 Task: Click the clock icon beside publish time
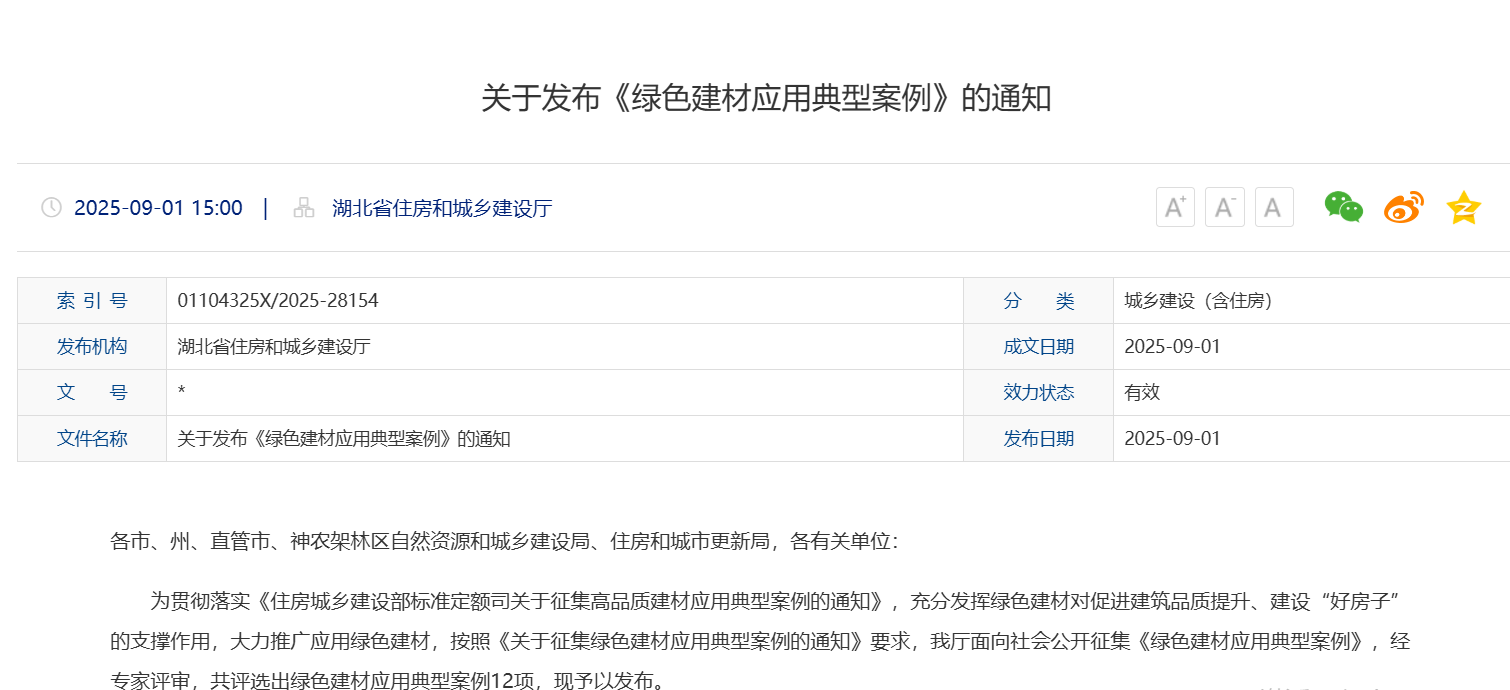[x=51, y=208]
